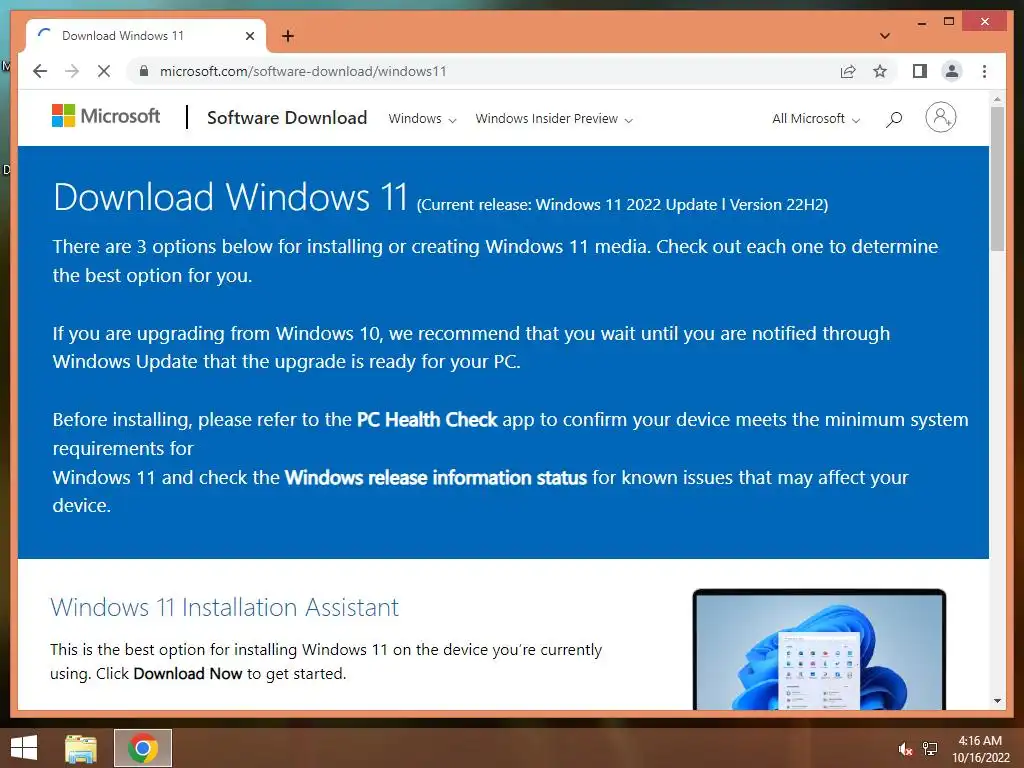The width and height of the screenshot is (1024, 768).
Task: Select the Download Windows 11 tab
Action: [x=145, y=36]
